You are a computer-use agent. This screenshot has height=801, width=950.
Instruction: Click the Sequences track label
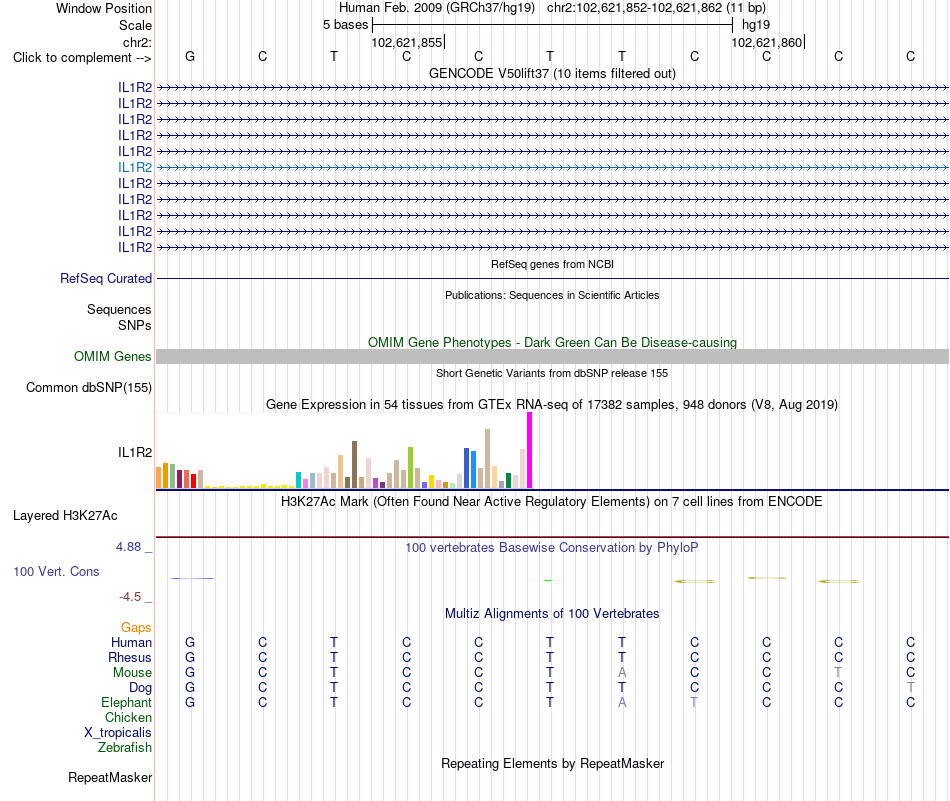point(119,310)
